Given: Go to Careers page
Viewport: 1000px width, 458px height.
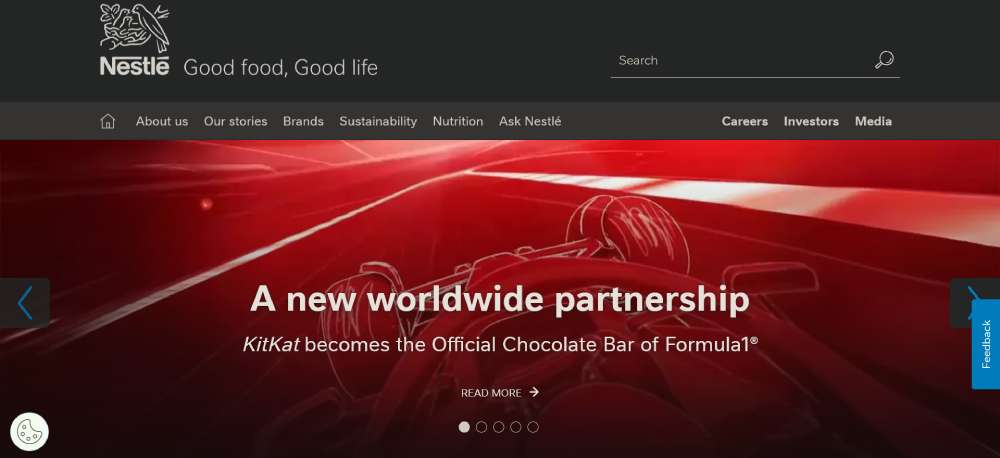Looking at the screenshot, I should (745, 121).
